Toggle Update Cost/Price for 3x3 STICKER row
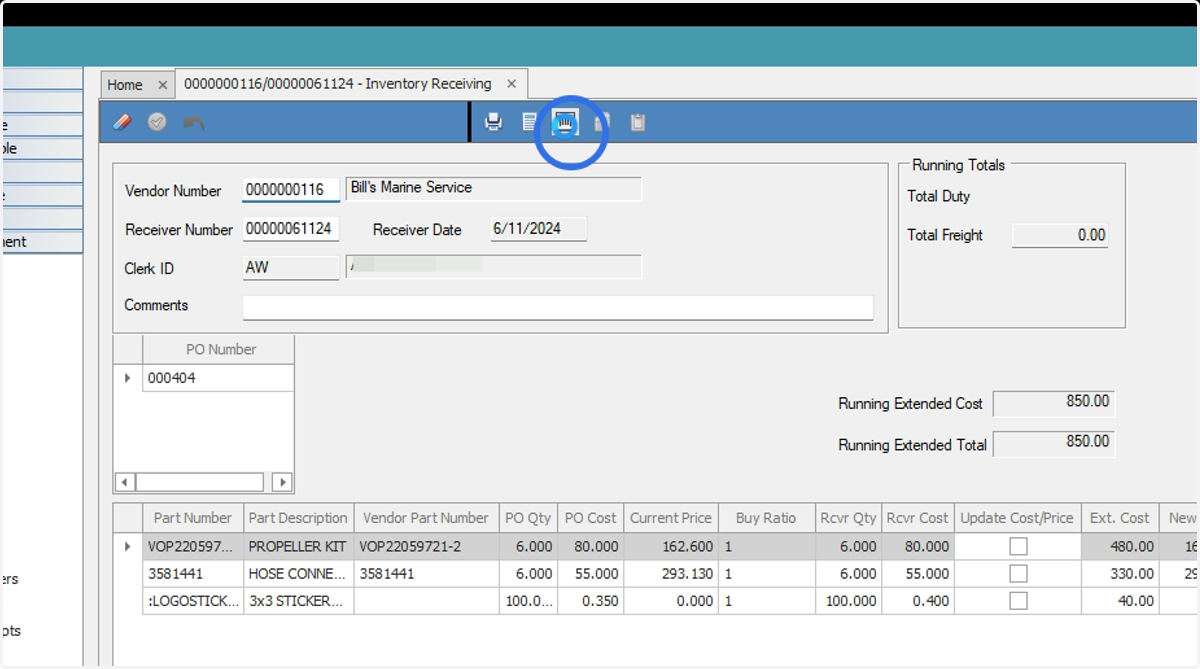The image size is (1200, 669). coord(1018,601)
